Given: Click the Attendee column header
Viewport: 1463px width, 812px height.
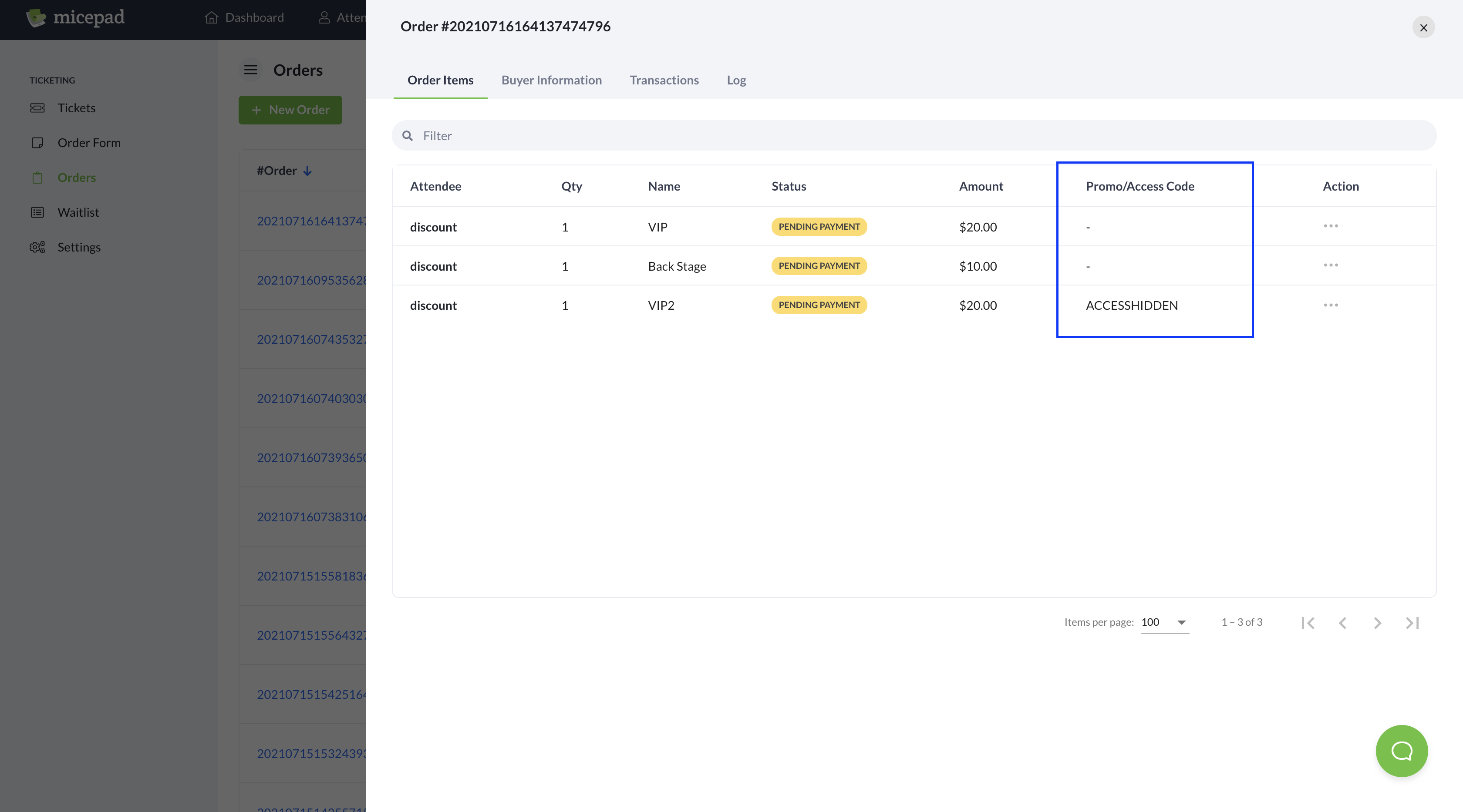Looking at the screenshot, I should [x=435, y=186].
